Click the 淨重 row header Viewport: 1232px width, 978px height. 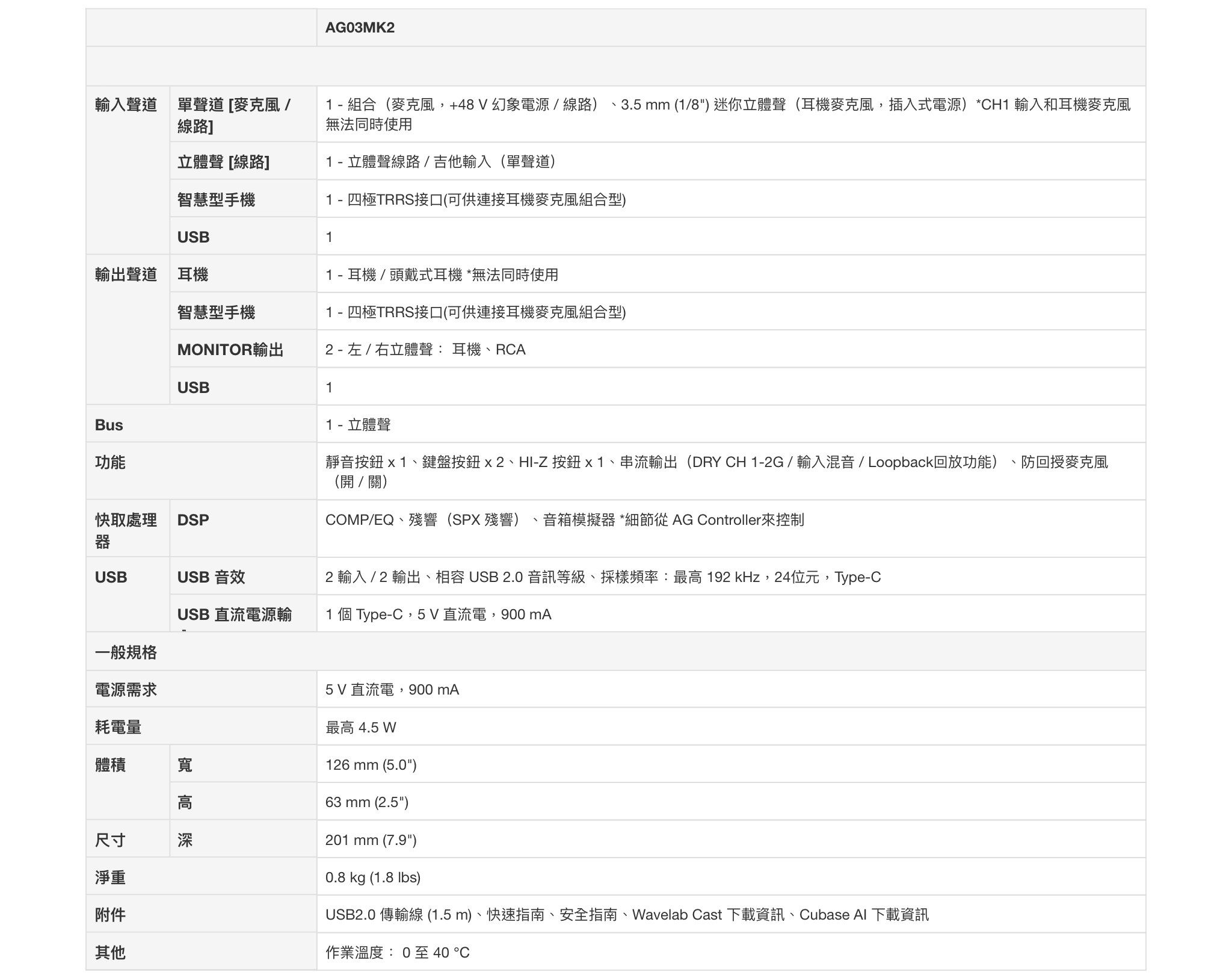(110, 877)
